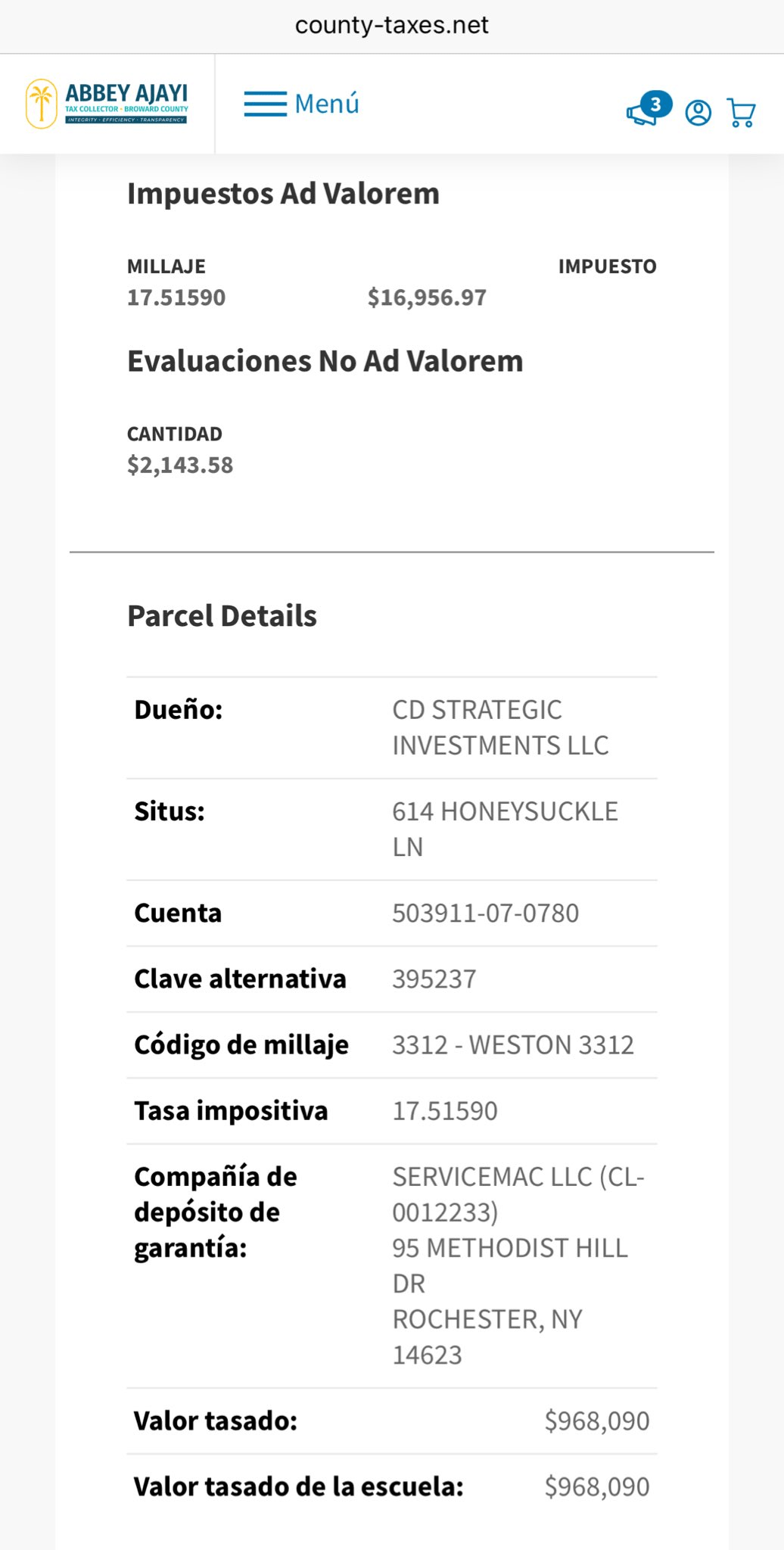Image resolution: width=784 pixels, height=1550 pixels.
Task: Click the palm tree logo icon
Action: 42,104
